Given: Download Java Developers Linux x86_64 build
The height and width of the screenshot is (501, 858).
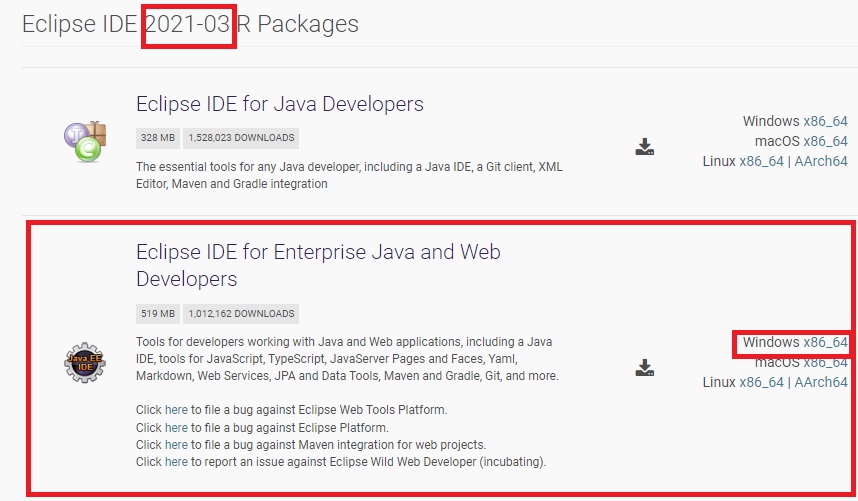Looking at the screenshot, I should pyautogui.click(x=761, y=161).
